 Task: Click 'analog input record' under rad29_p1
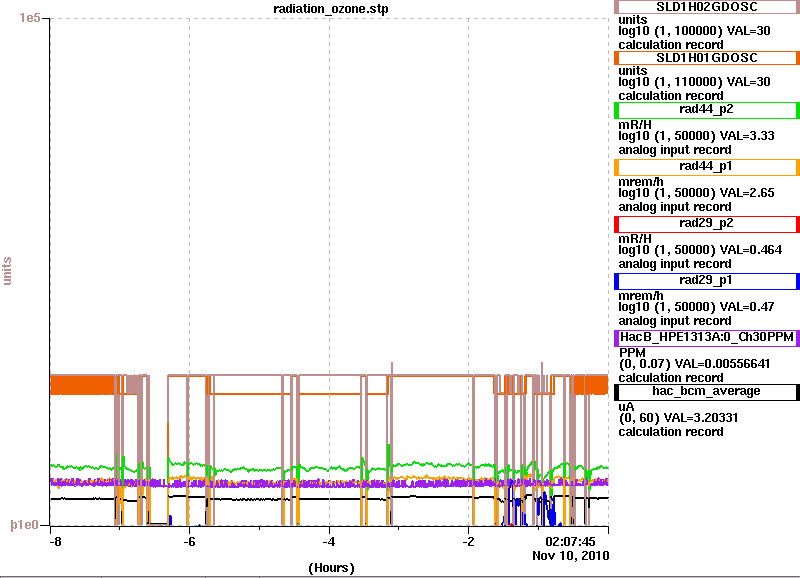675,321
